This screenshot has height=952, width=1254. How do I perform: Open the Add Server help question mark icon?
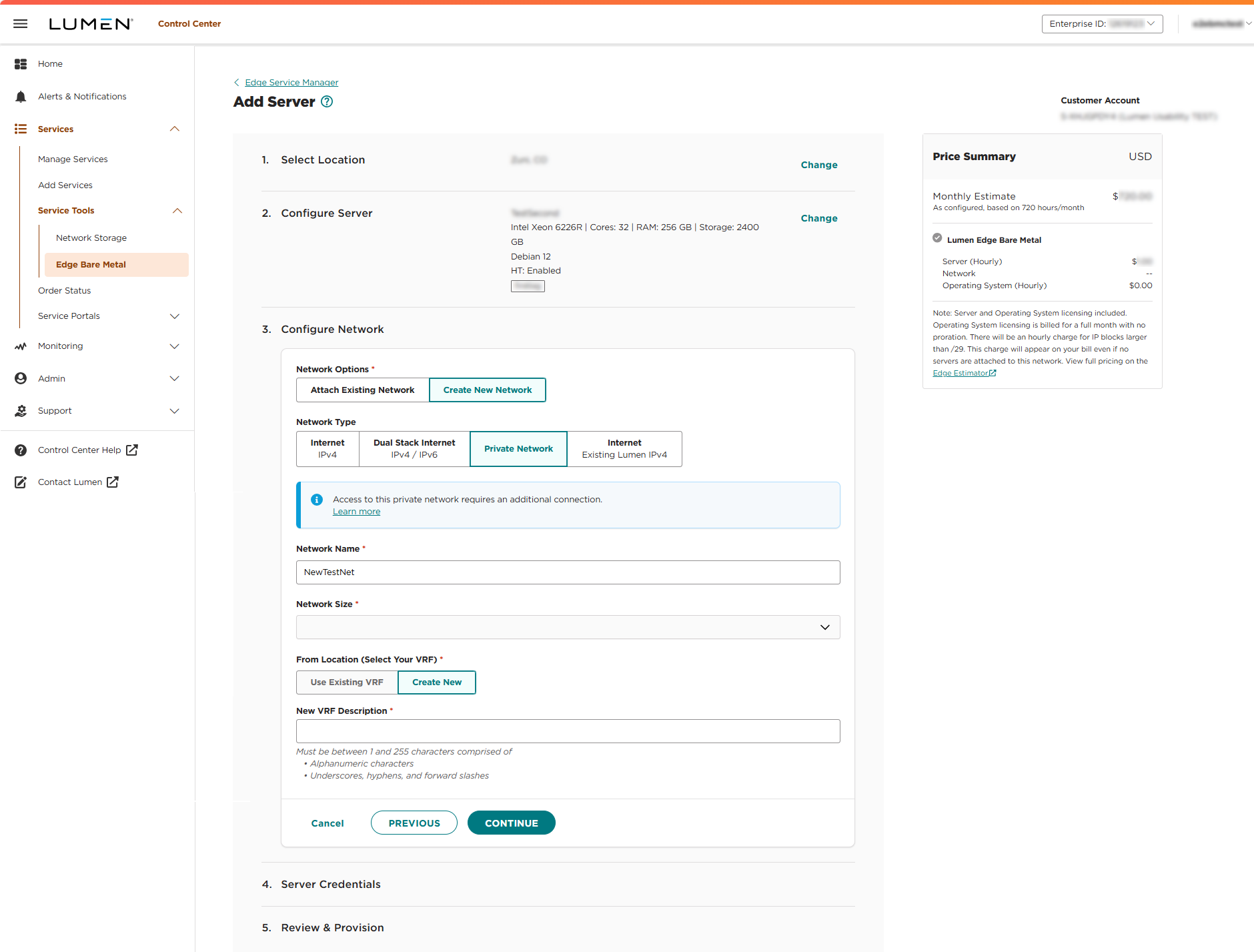coord(326,101)
